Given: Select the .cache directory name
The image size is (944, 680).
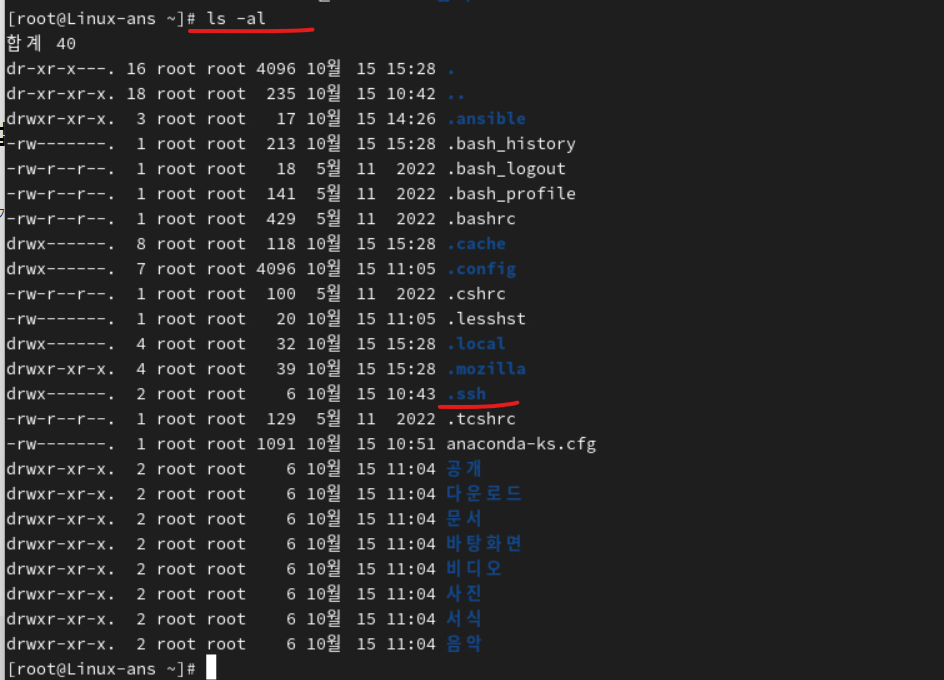Looking at the screenshot, I should tap(476, 244).
